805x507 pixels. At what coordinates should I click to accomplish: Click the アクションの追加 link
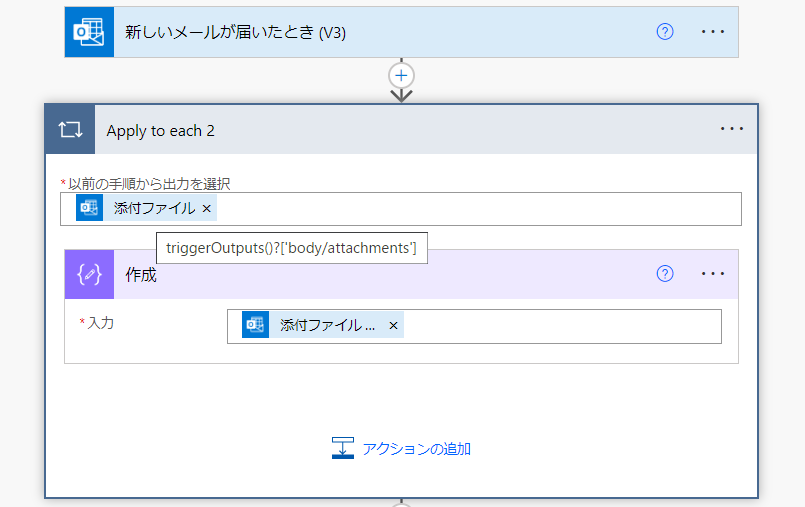(416, 449)
